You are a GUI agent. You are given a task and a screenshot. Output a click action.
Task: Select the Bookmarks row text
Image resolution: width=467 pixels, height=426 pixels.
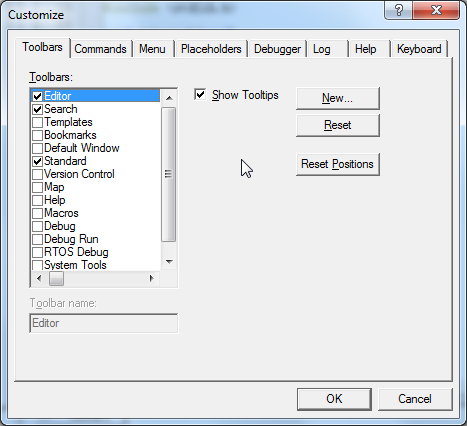click(70, 135)
